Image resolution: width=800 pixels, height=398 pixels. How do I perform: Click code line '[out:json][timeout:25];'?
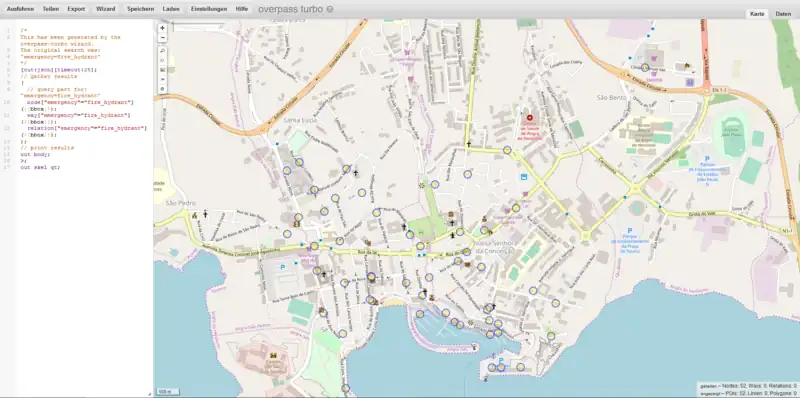point(58,70)
